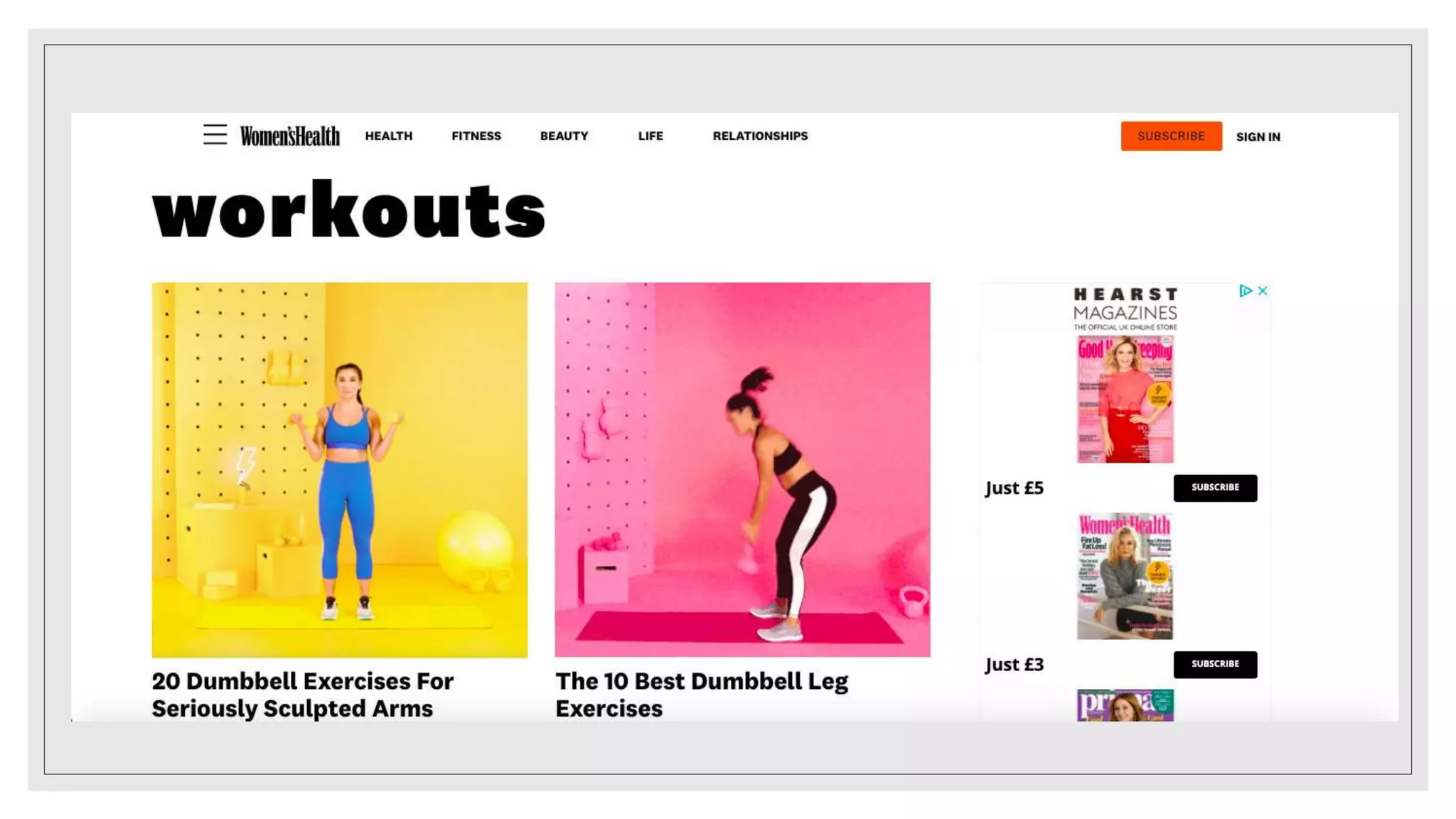Screen dimensions: 1456x819
Task: Open the yellow dumbbell arms article image
Action: tap(339, 469)
